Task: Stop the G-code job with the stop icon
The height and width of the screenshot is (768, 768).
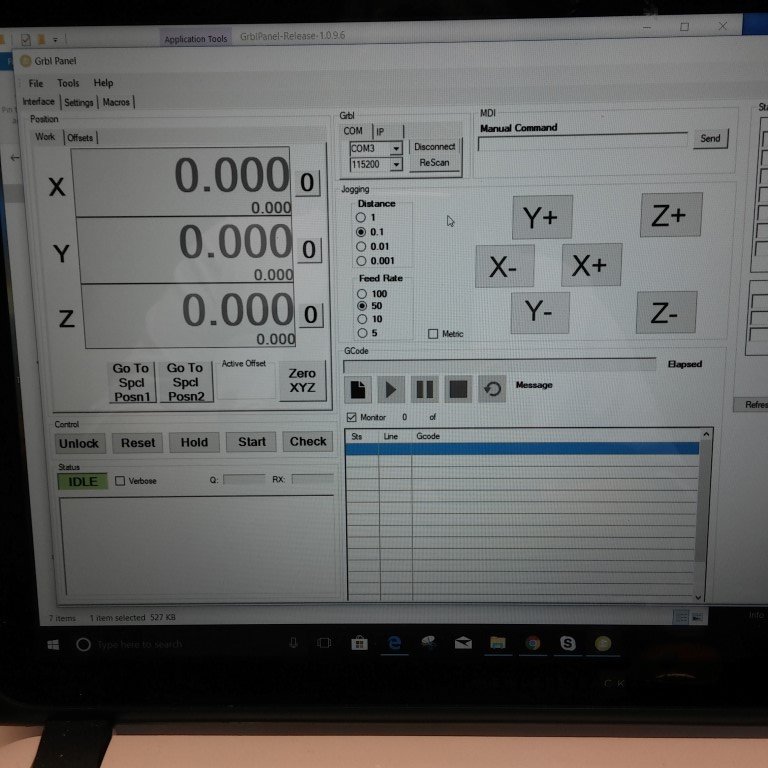Action: pyautogui.click(x=457, y=389)
